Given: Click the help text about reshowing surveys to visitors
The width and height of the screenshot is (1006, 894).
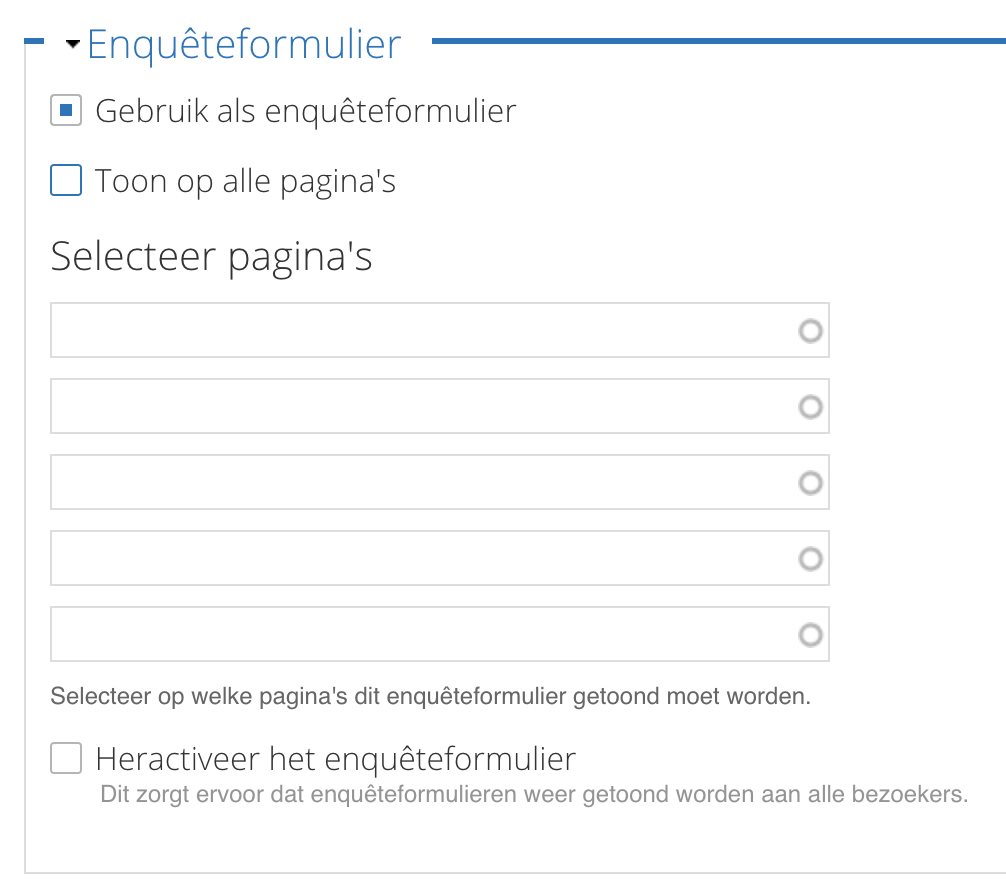Looking at the screenshot, I should tap(534, 797).
